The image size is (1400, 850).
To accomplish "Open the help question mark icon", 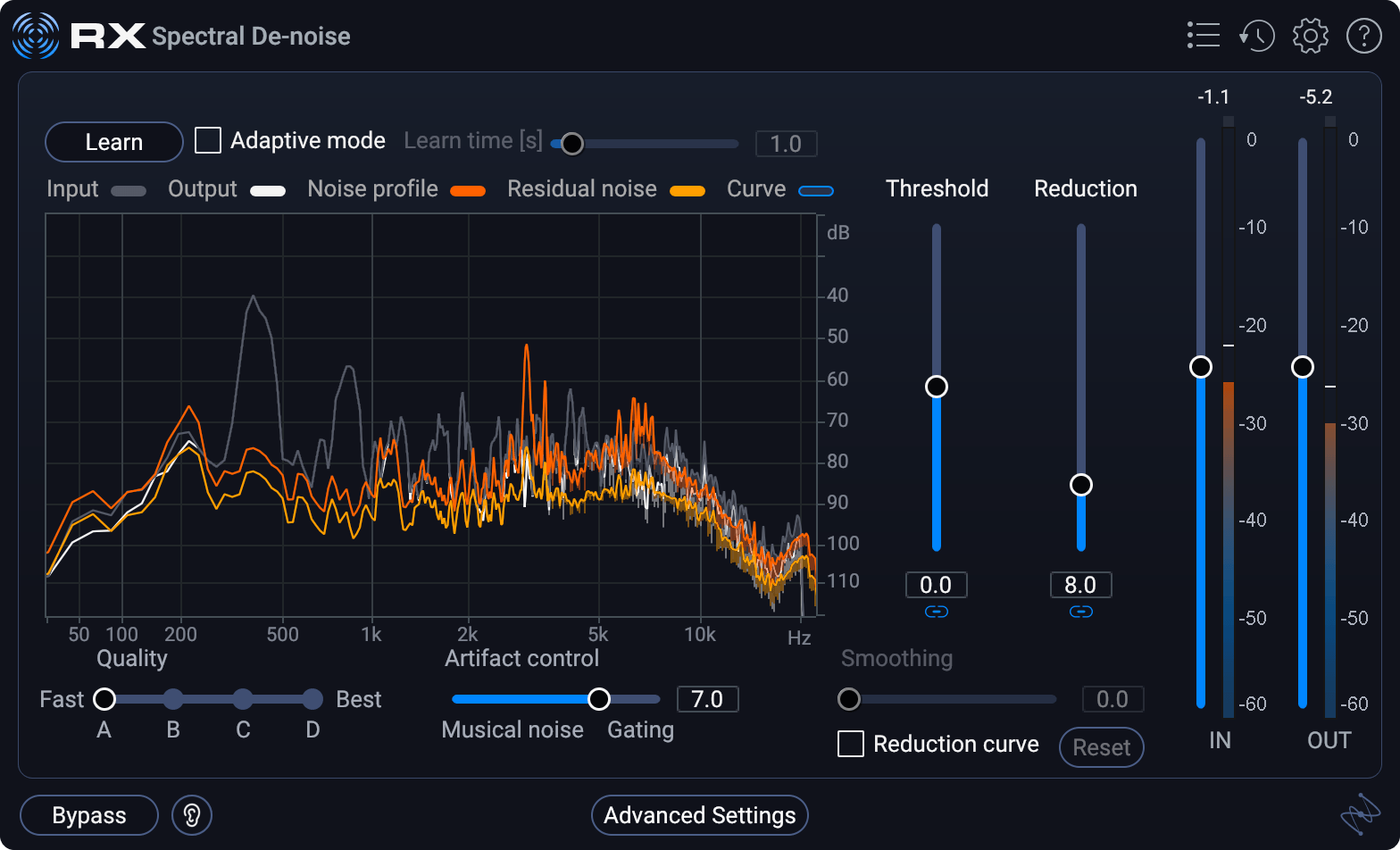I will pyautogui.click(x=1364, y=36).
